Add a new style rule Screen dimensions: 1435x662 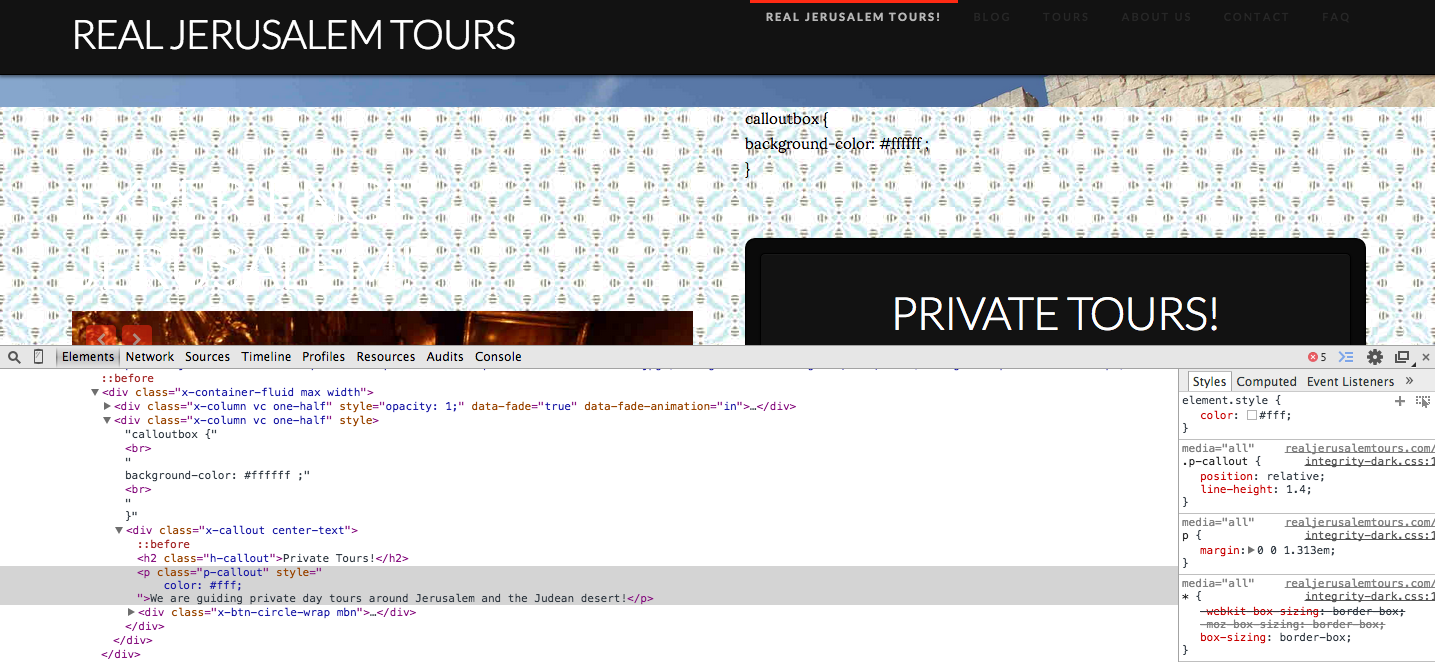coord(1400,401)
